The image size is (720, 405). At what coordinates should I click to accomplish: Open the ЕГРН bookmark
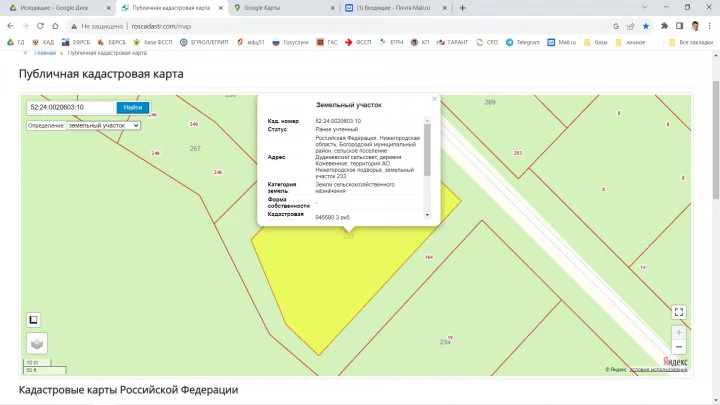(391, 42)
